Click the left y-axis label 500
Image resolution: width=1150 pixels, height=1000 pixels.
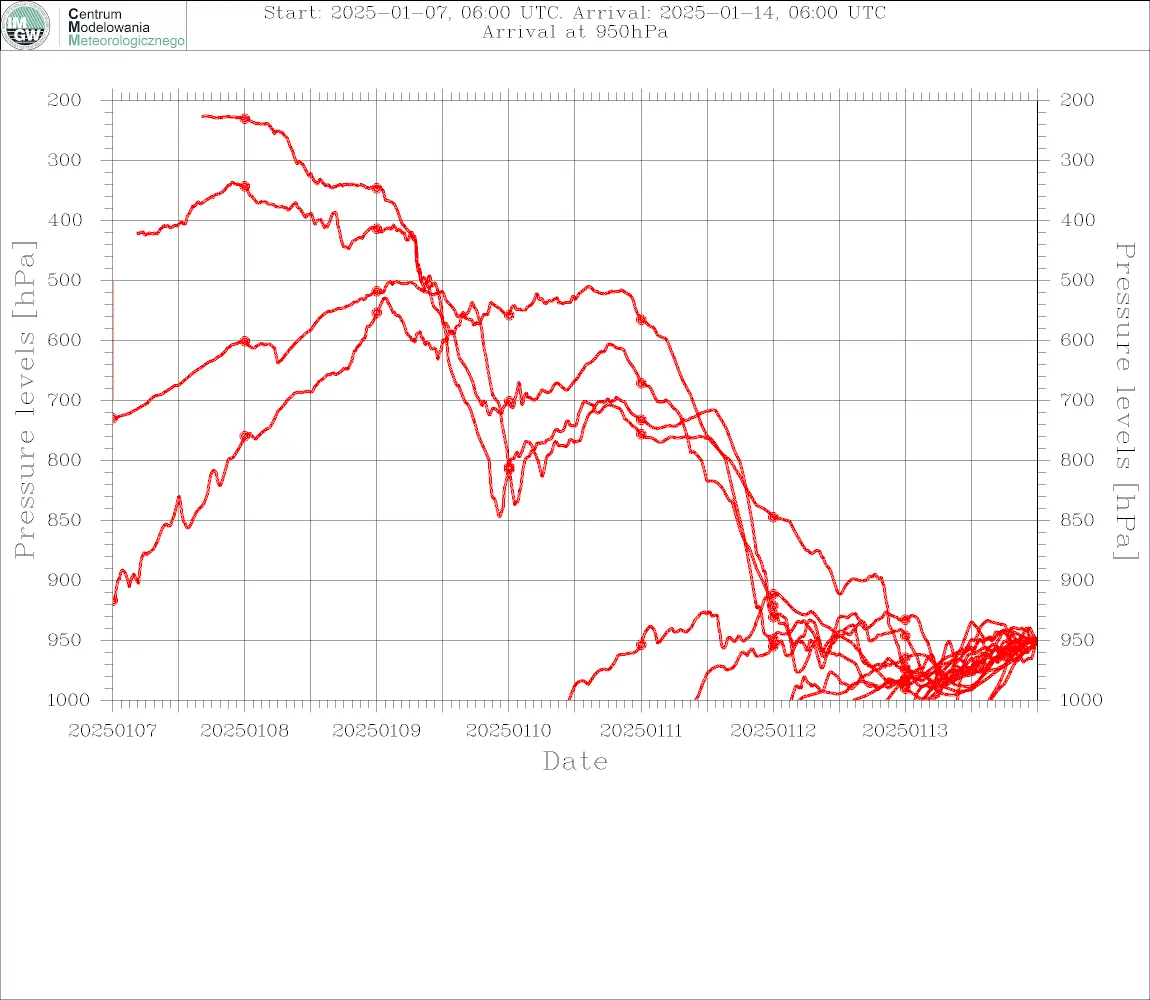coord(65,280)
